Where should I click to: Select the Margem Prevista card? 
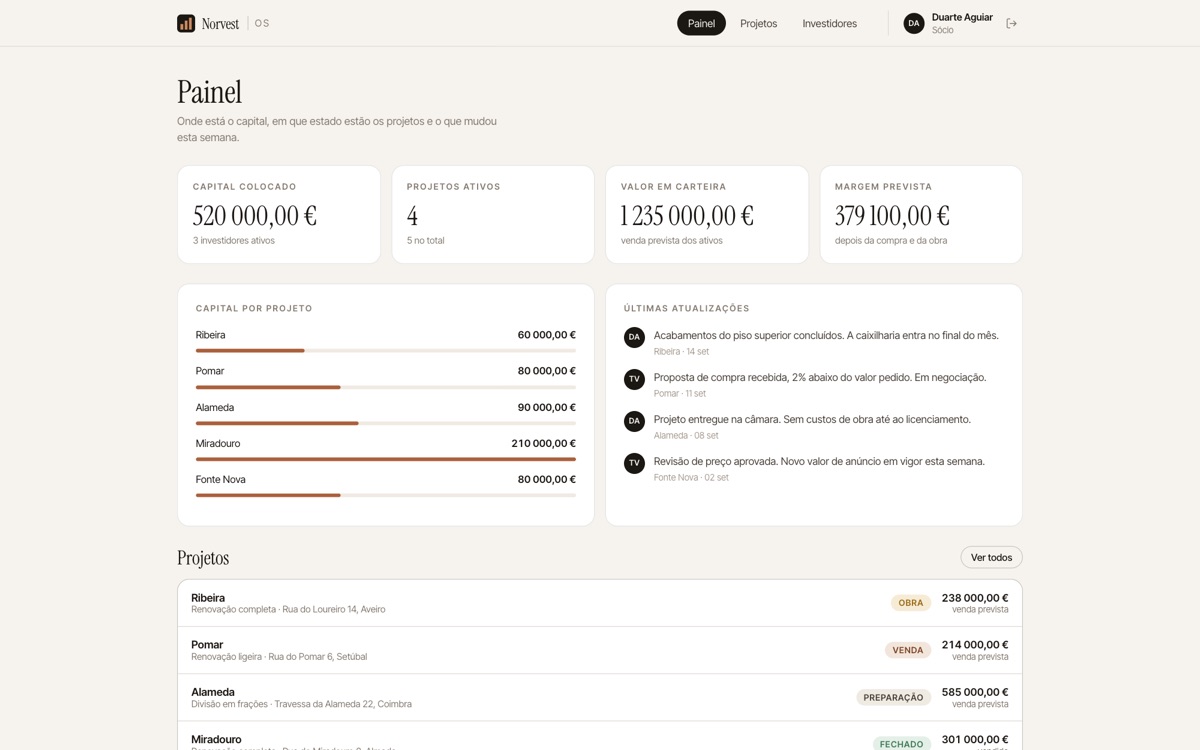[921, 214]
